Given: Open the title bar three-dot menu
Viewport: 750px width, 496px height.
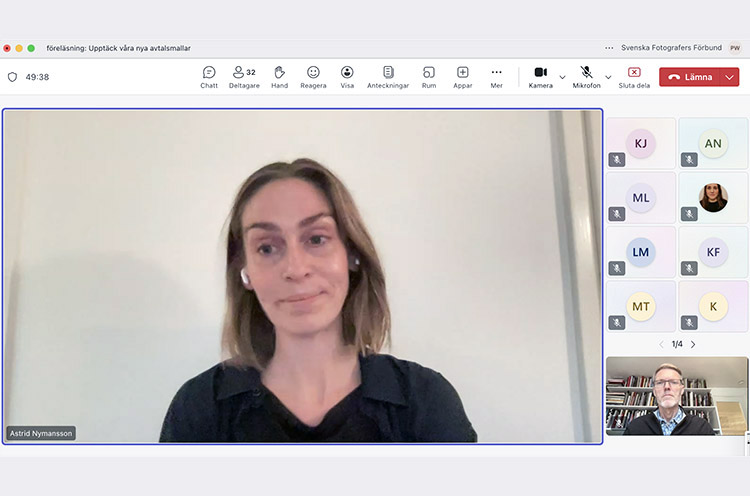Looking at the screenshot, I should [609, 47].
